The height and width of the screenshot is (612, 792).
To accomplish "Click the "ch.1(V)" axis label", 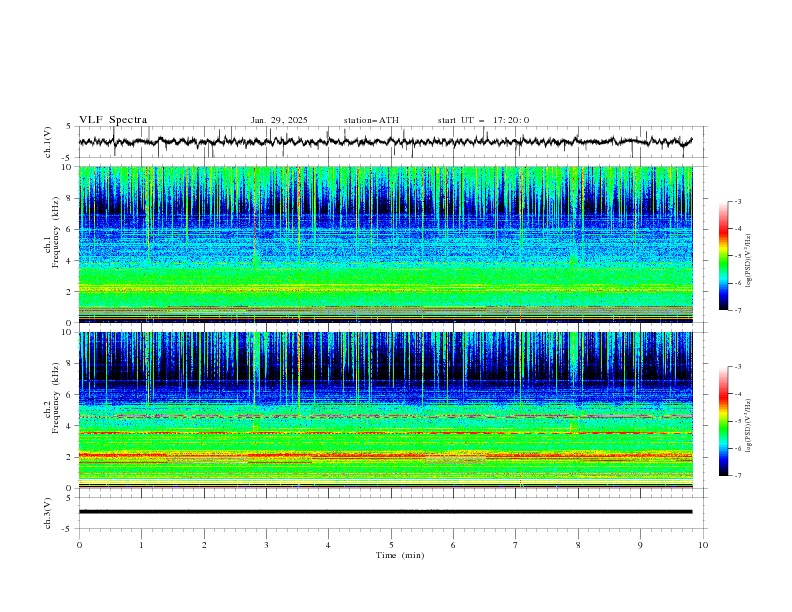I will pos(48,142).
